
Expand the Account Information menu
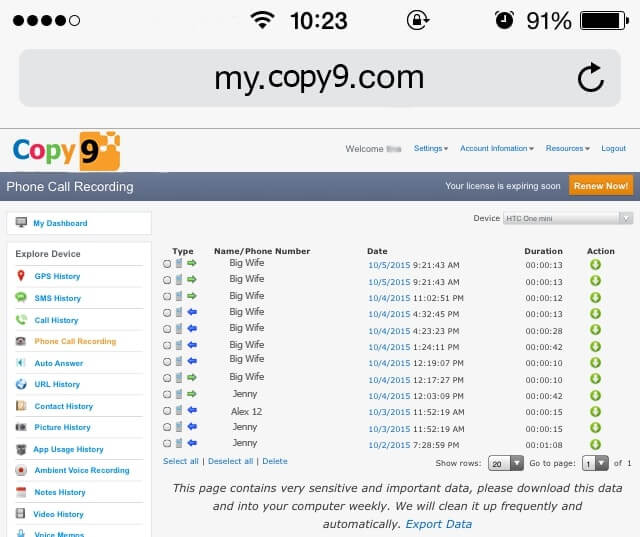(497, 149)
